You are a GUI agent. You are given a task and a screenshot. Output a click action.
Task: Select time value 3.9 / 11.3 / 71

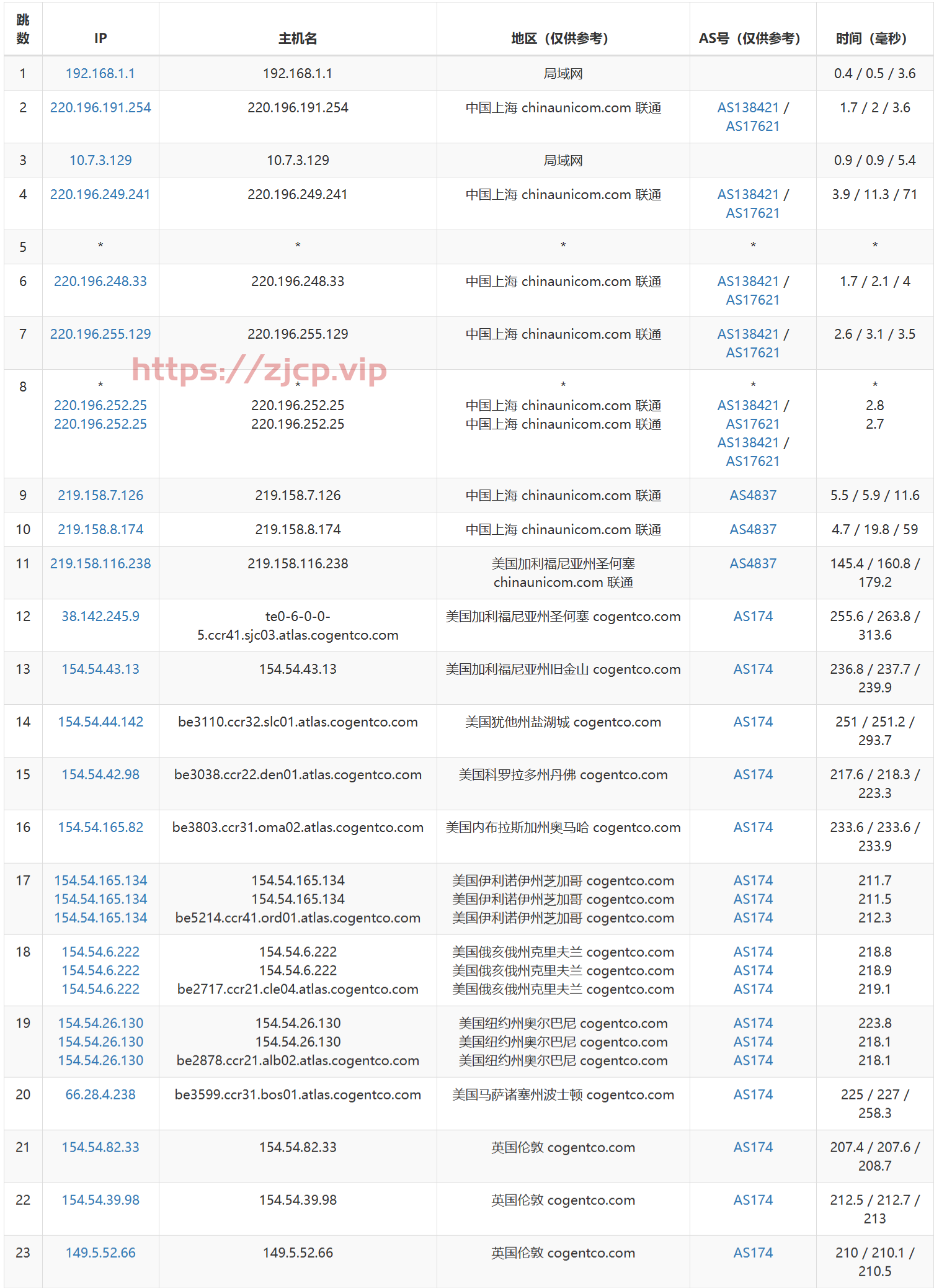coord(874,194)
